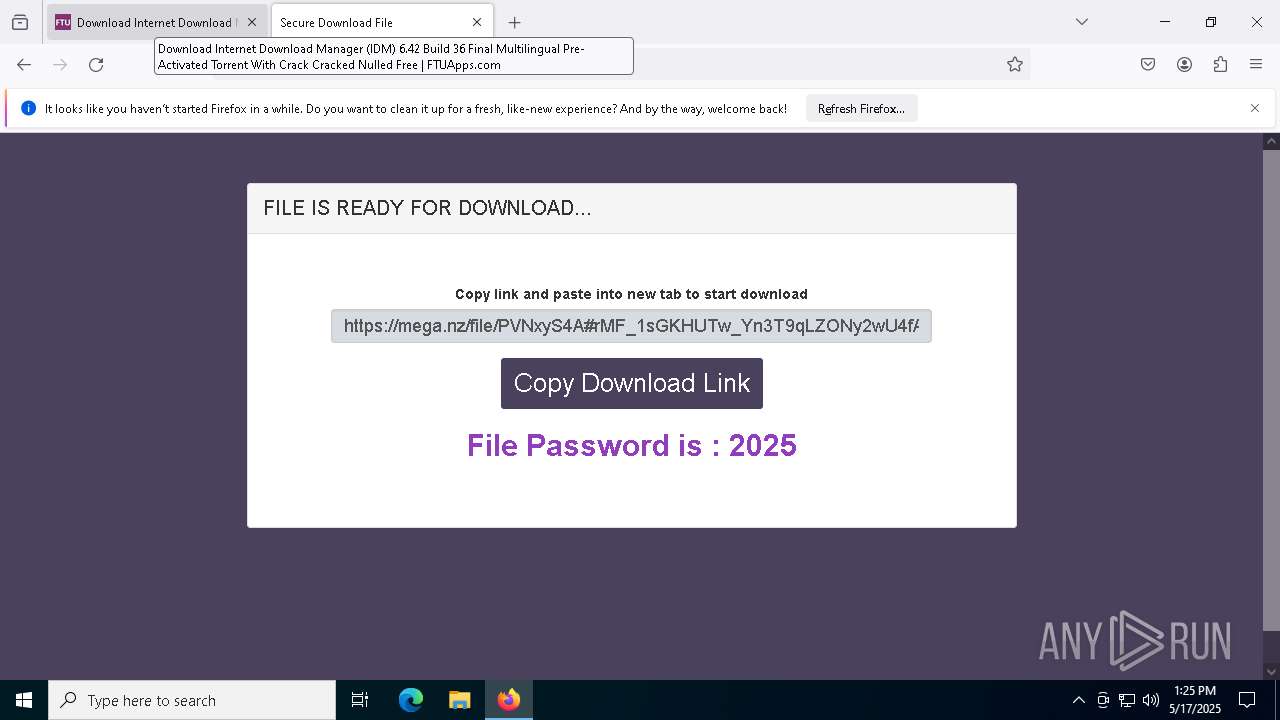This screenshot has height=720, width=1280.
Task: Open Extensions puzzle icon
Action: pos(1220,64)
